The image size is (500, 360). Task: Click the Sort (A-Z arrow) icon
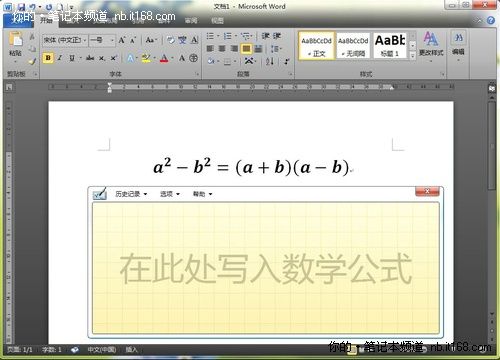coord(270,61)
